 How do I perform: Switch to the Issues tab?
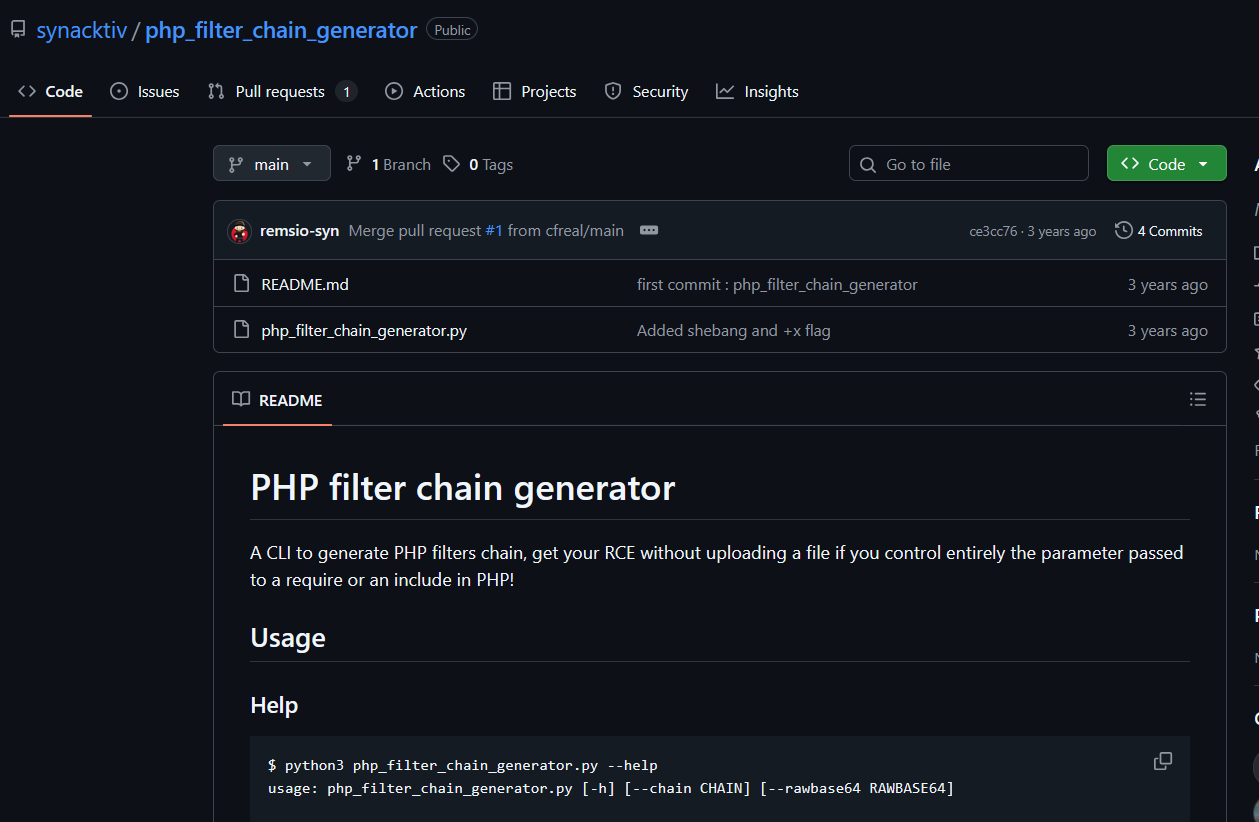tap(145, 92)
